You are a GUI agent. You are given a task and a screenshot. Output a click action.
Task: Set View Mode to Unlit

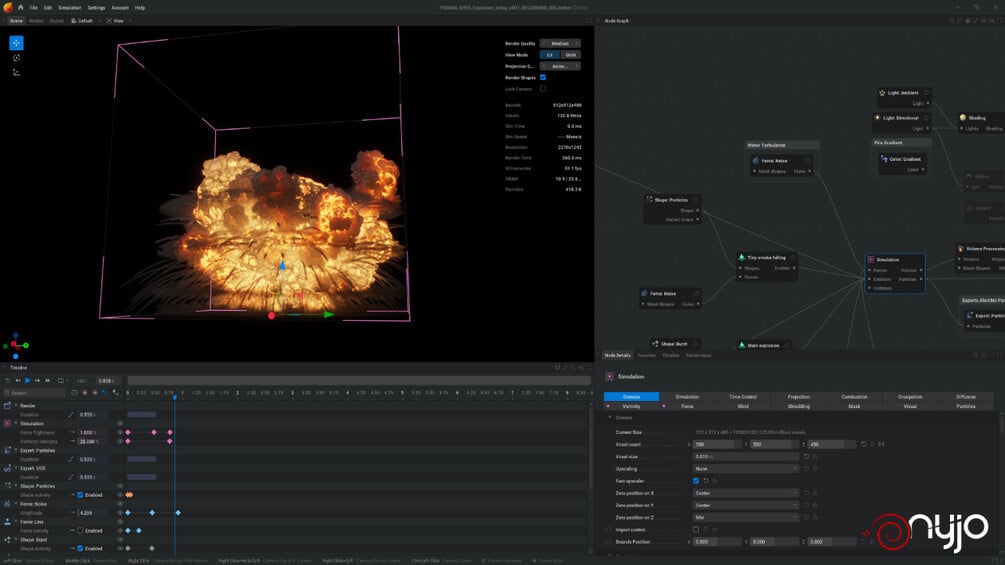(571, 55)
